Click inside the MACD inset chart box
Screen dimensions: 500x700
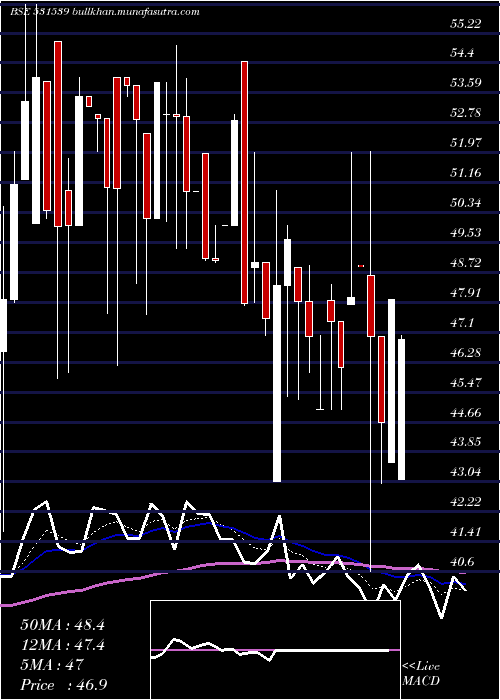(275, 650)
